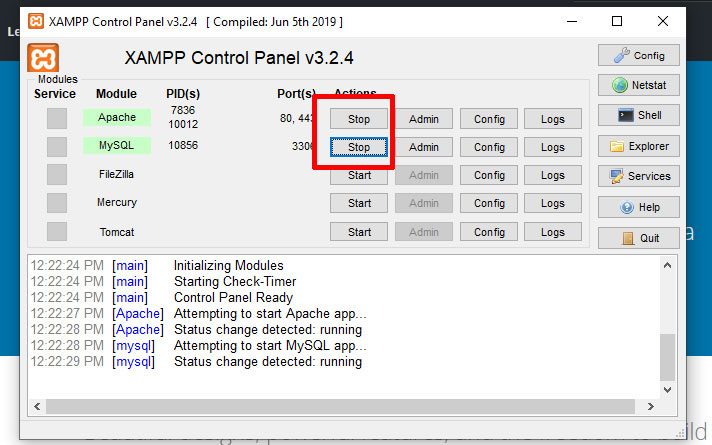The height and width of the screenshot is (445, 712).
Task: Open the Help button
Action: pos(638,208)
